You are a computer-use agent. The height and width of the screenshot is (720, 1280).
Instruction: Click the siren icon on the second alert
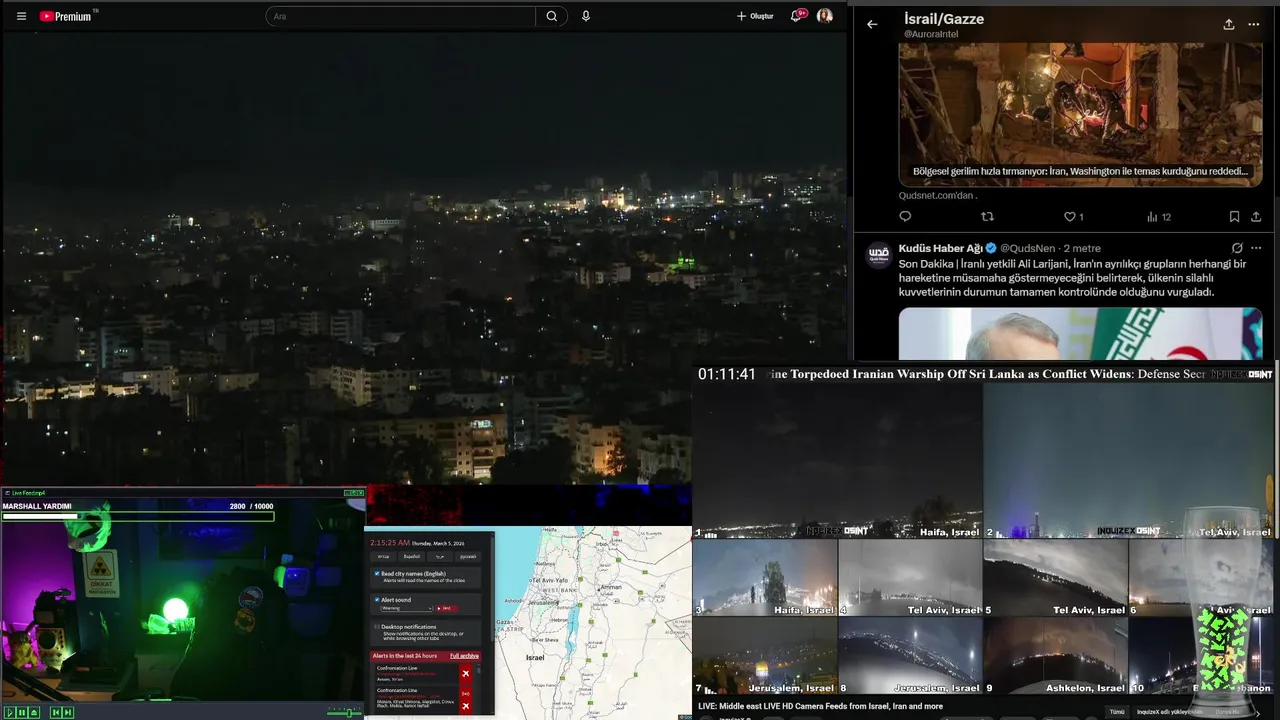tap(465, 694)
